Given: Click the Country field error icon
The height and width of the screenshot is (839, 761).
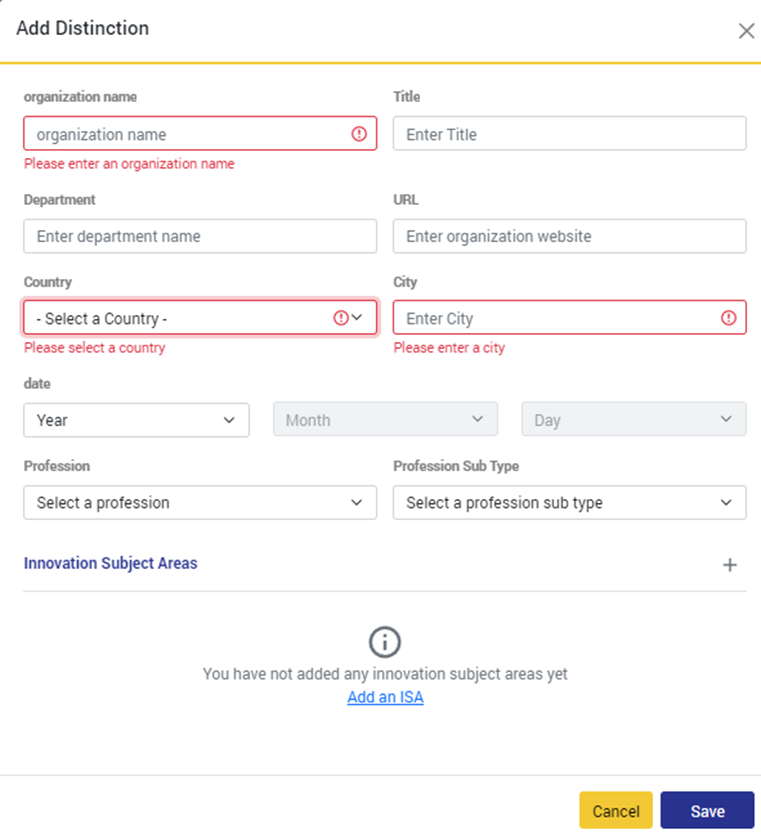Looking at the screenshot, I should coord(341,318).
